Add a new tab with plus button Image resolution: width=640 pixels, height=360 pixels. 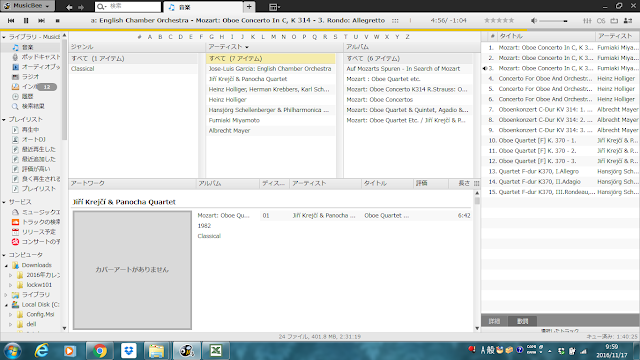tap(249, 7)
